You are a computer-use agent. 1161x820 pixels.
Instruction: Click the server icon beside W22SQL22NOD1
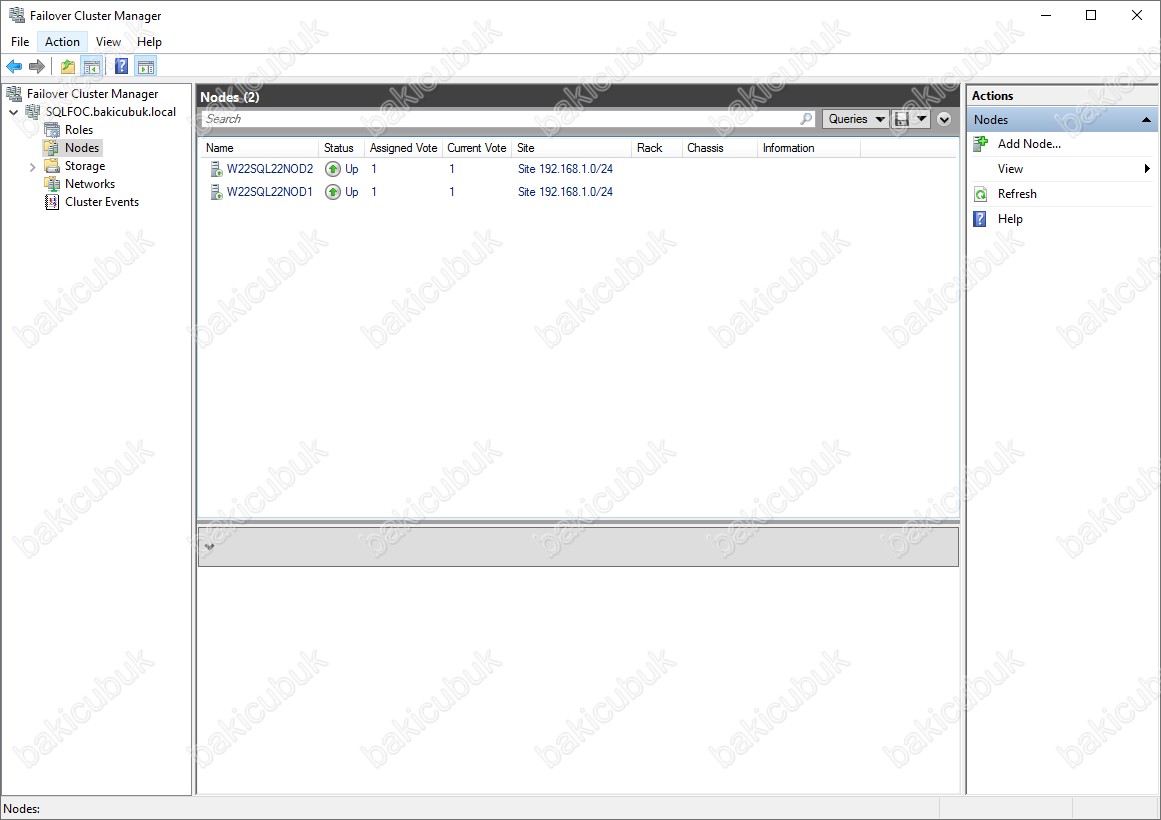coord(216,193)
